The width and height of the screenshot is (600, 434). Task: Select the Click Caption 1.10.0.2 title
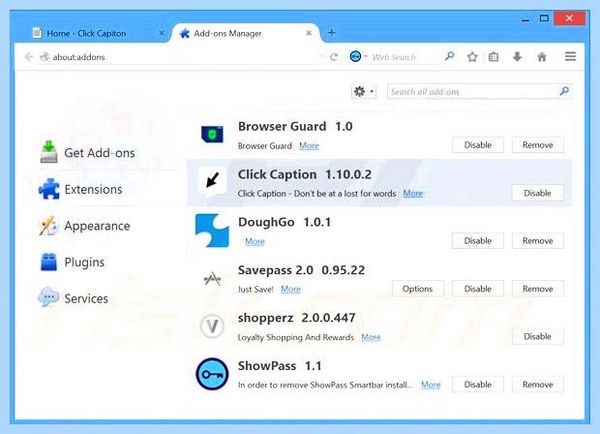[x=305, y=175]
